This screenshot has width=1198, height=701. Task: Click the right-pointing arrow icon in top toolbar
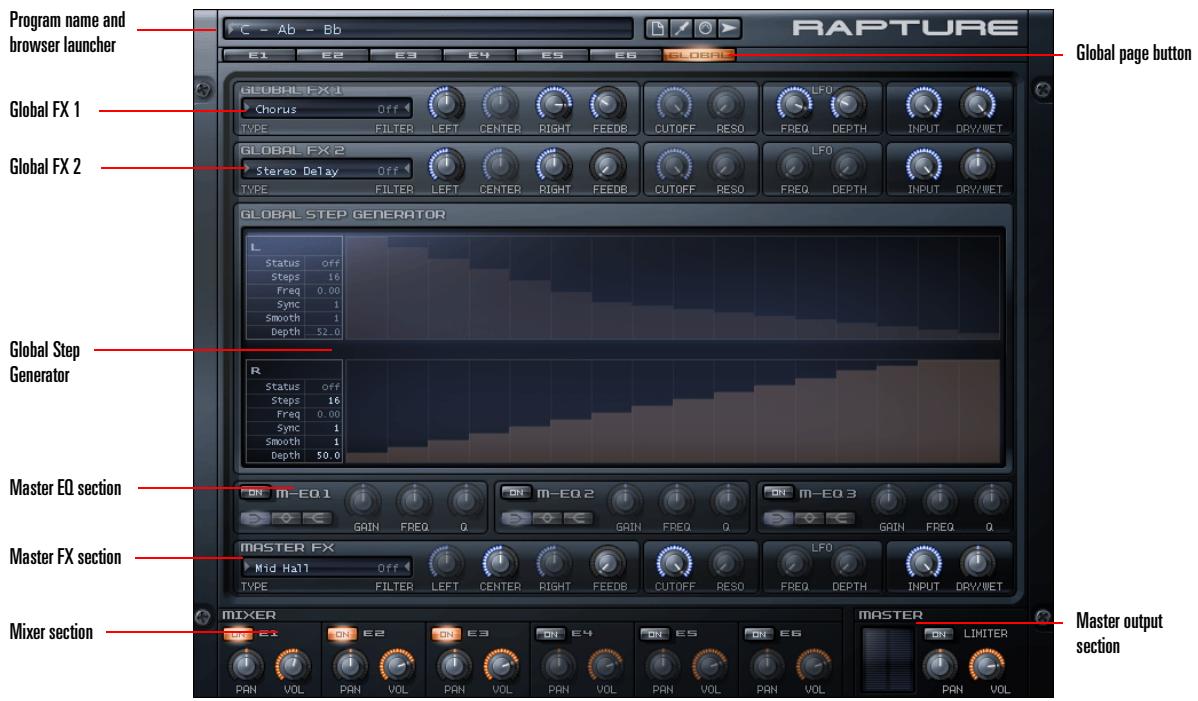[729, 29]
